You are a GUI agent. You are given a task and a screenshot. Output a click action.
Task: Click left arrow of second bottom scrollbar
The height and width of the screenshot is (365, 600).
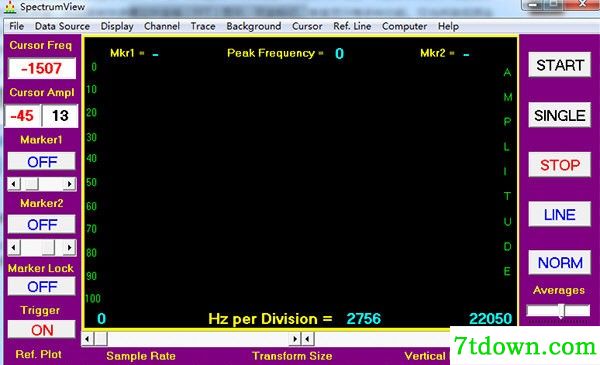[x=308, y=339]
